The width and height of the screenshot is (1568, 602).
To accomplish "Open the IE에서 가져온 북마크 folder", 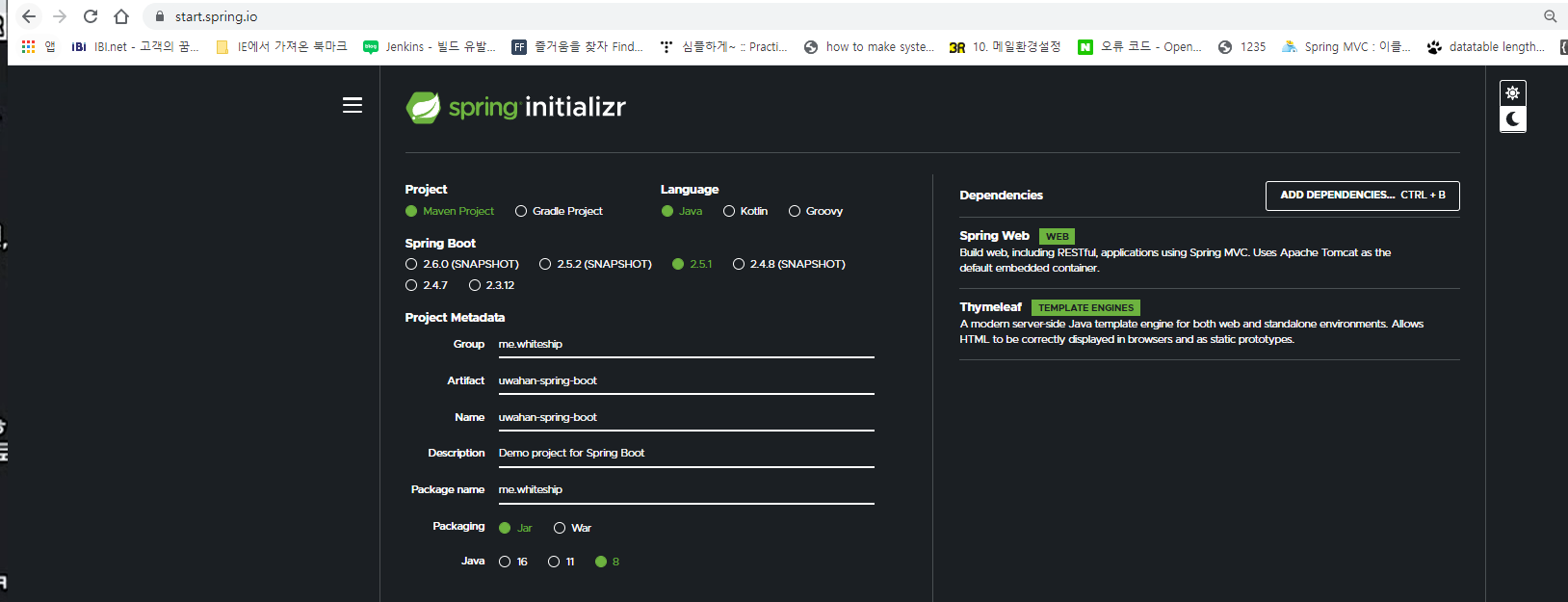I will coord(281,46).
